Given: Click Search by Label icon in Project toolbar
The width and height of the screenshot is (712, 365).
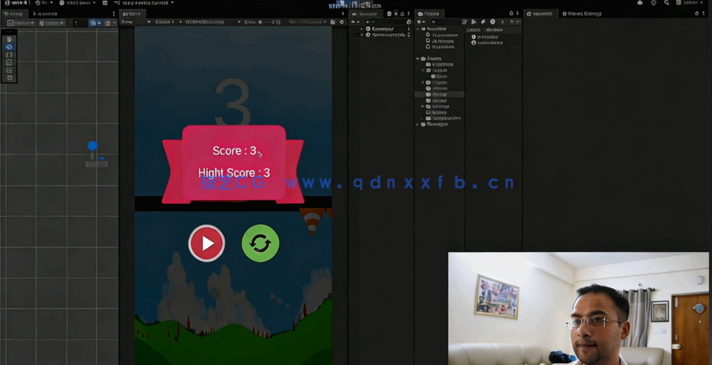Looking at the screenshot, I should pos(483,22).
